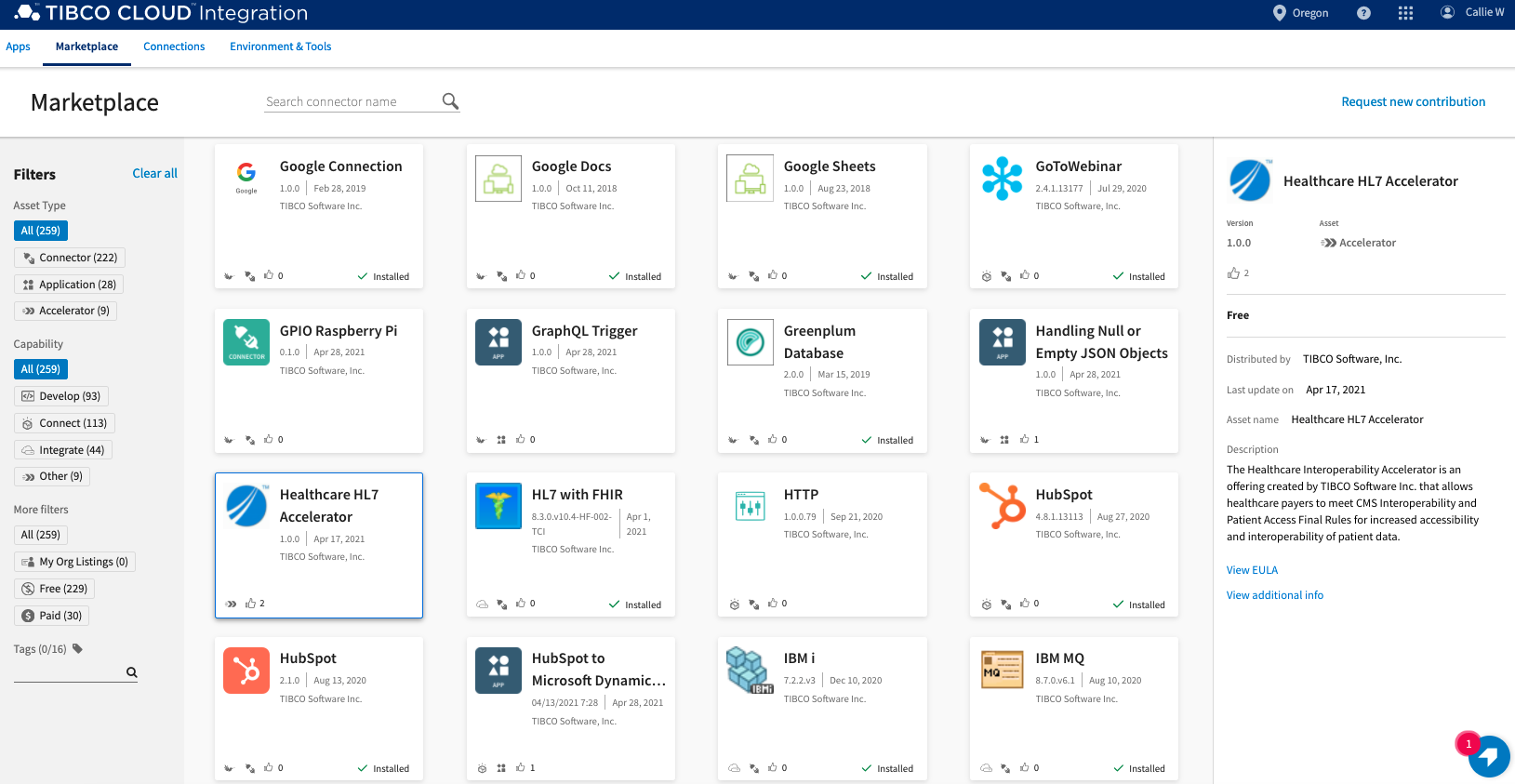1515x784 pixels.
Task: Click Request new contribution link
Action: click(1413, 101)
